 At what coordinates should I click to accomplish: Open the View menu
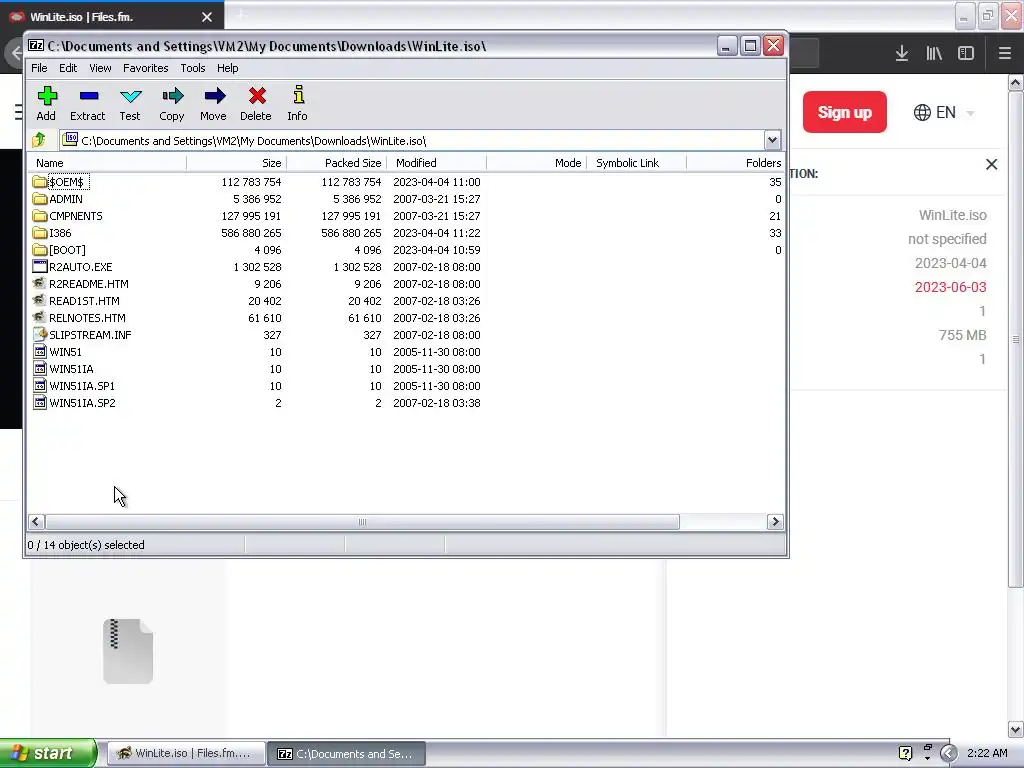[x=100, y=68]
